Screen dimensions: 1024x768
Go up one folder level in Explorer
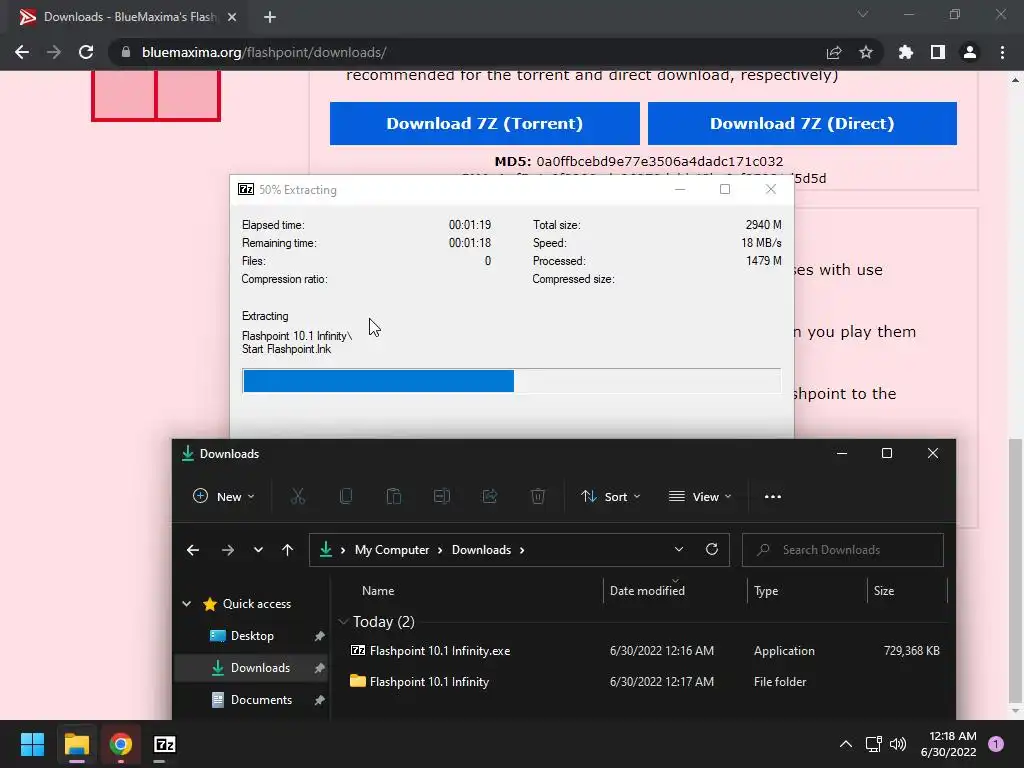click(287, 550)
